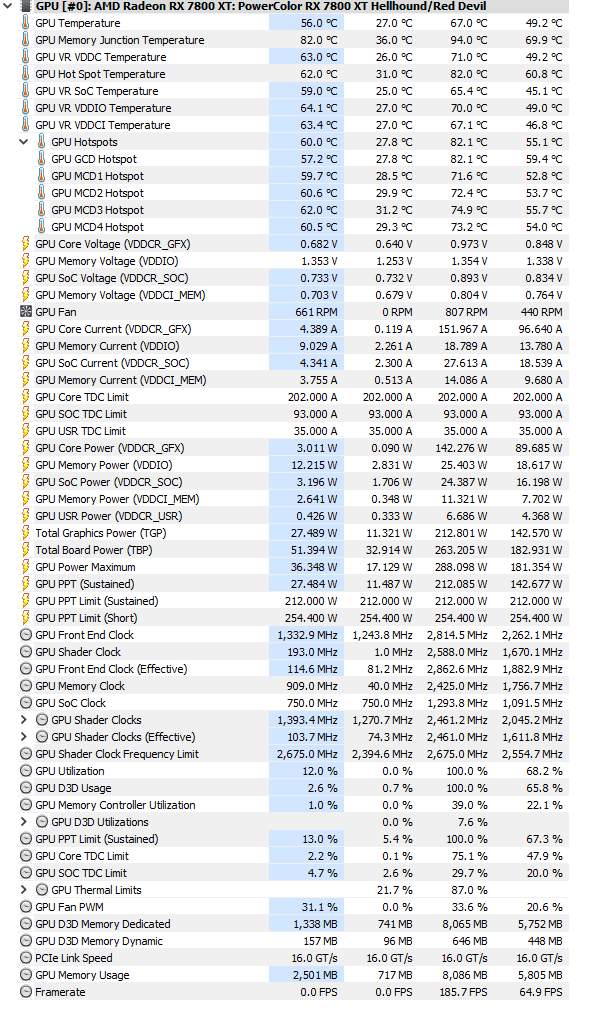Click the thermometer icon for GPU Memory Junction Temperature
The image size is (590, 1011).
(26, 40)
